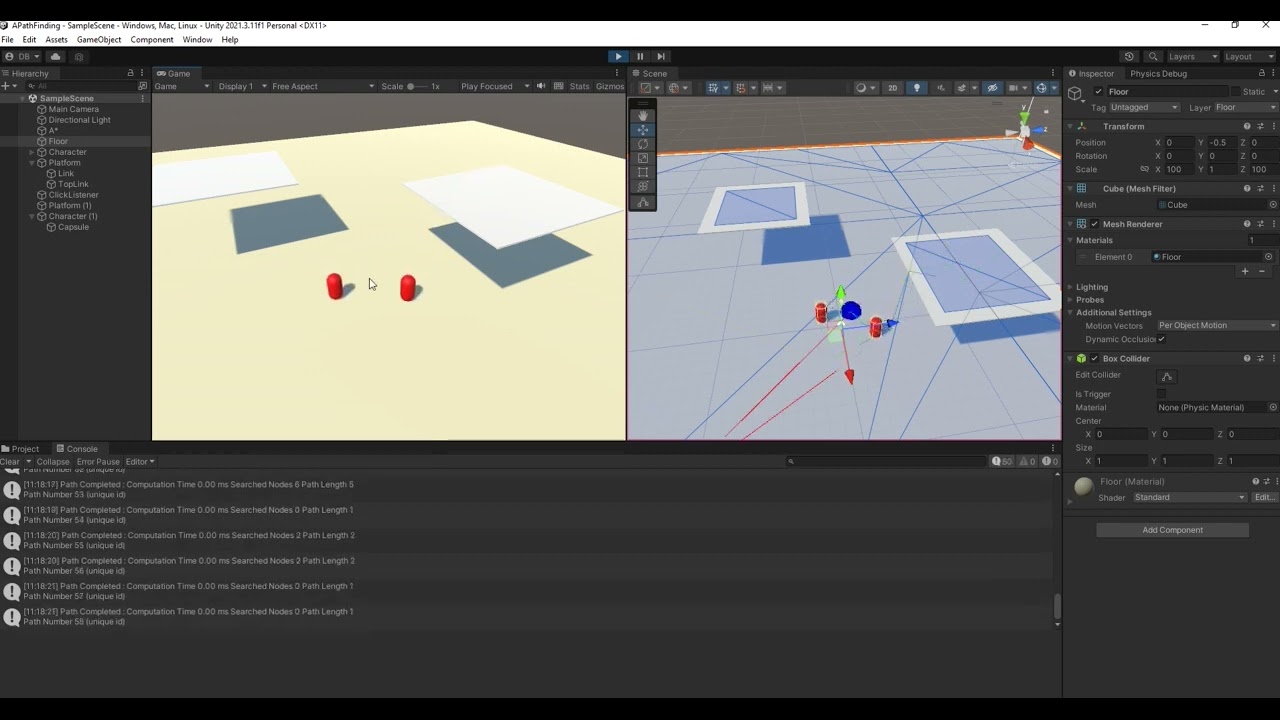
Task: Open the Editor dropdown in Console
Action: point(140,462)
